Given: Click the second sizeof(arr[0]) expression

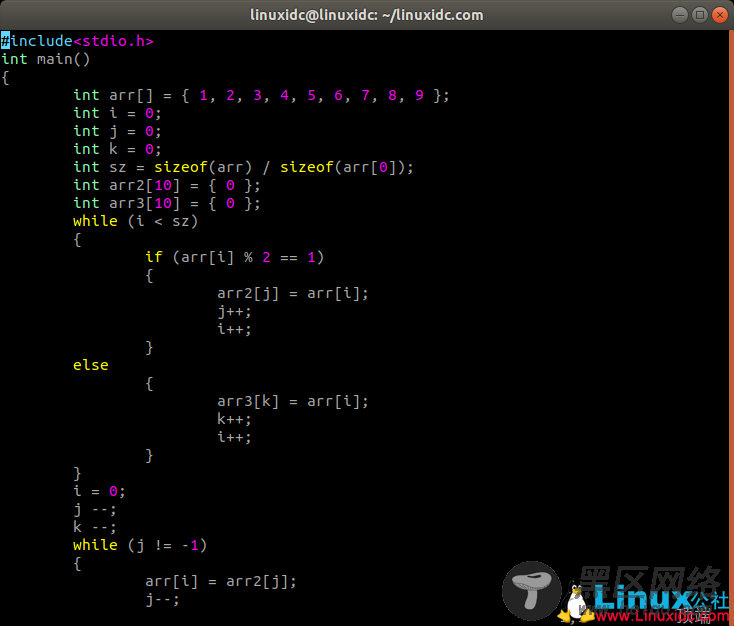Looking at the screenshot, I should (343, 167).
